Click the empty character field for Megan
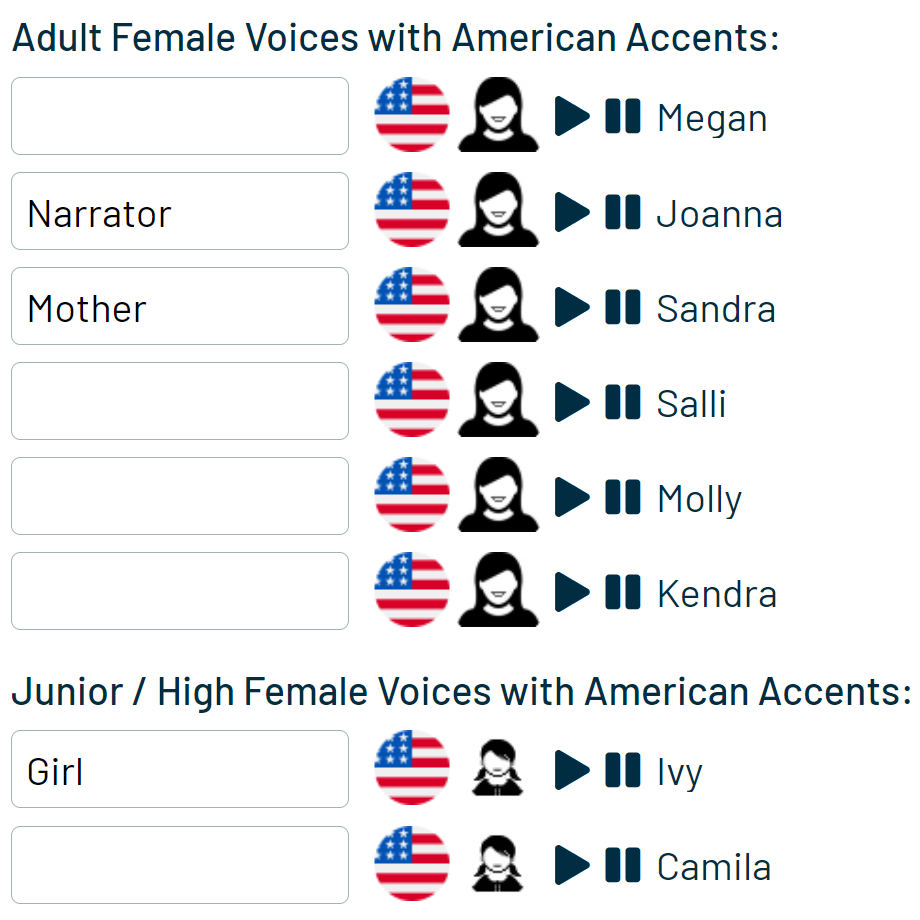920x920 pixels. click(180, 116)
